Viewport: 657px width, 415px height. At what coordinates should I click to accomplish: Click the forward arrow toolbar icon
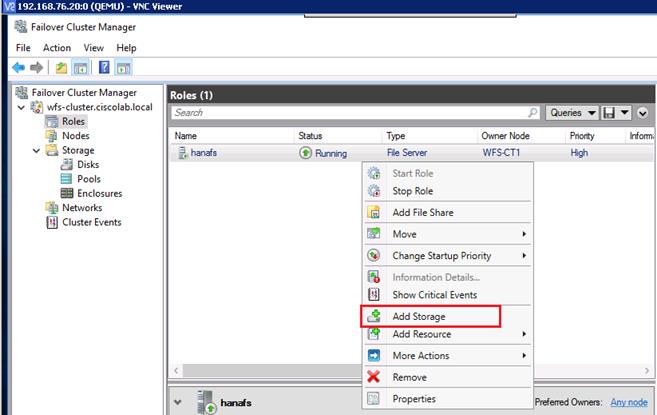[x=36, y=67]
